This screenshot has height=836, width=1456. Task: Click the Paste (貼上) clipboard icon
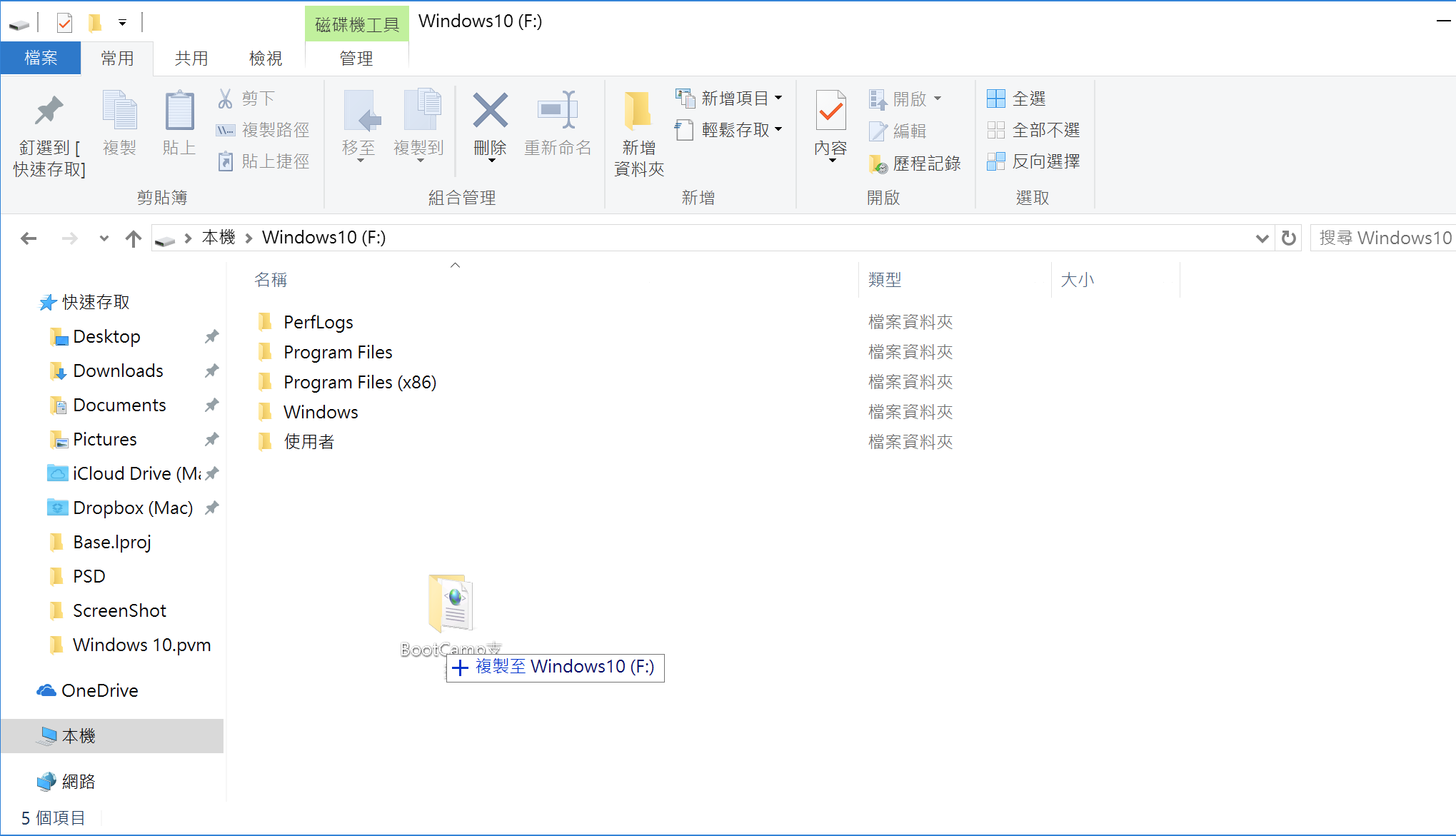coord(179,111)
